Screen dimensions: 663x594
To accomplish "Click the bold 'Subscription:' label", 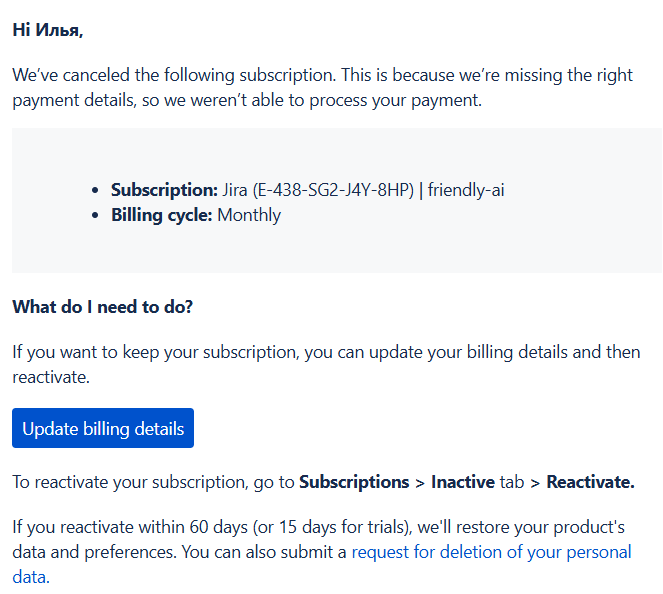I will coord(164,190).
